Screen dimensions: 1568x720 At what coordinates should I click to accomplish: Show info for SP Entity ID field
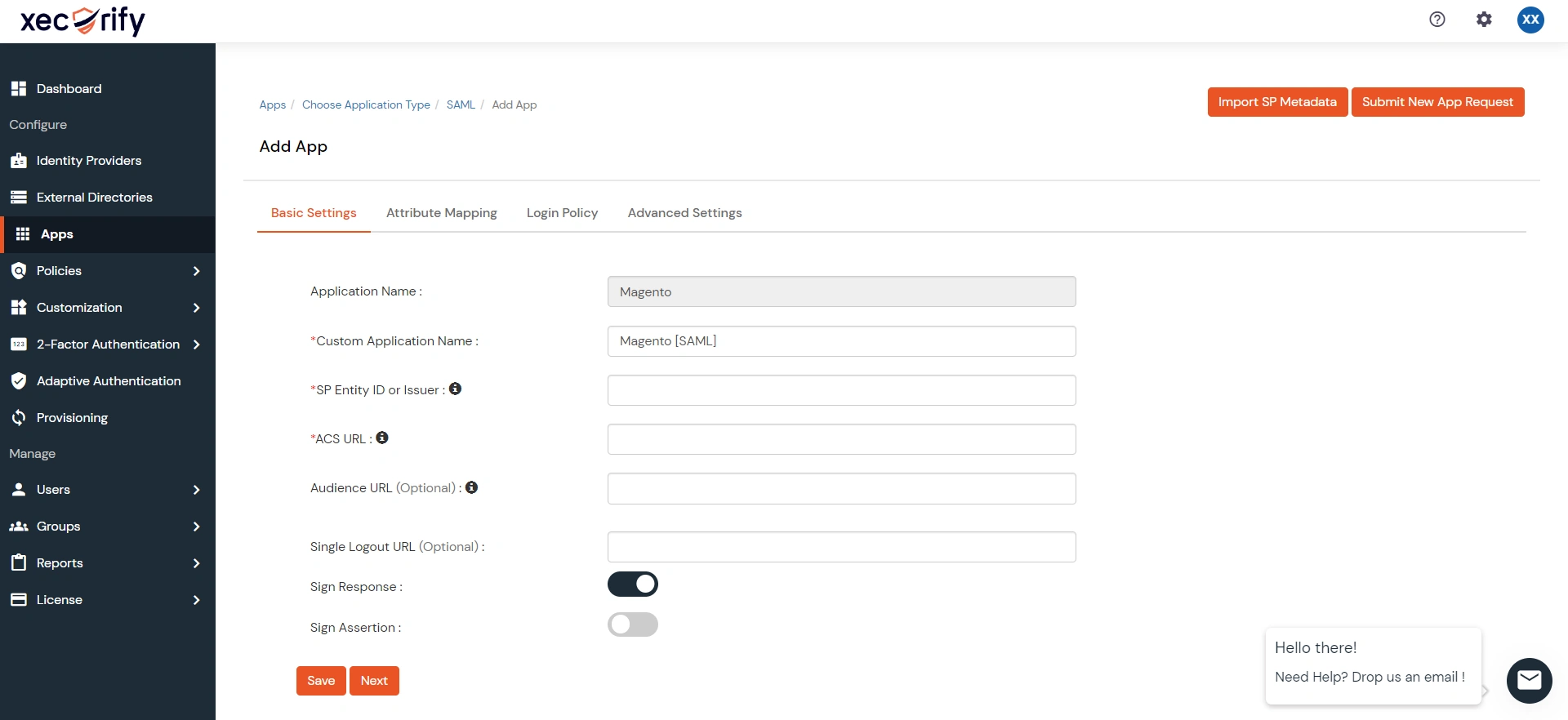pyautogui.click(x=456, y=389)
